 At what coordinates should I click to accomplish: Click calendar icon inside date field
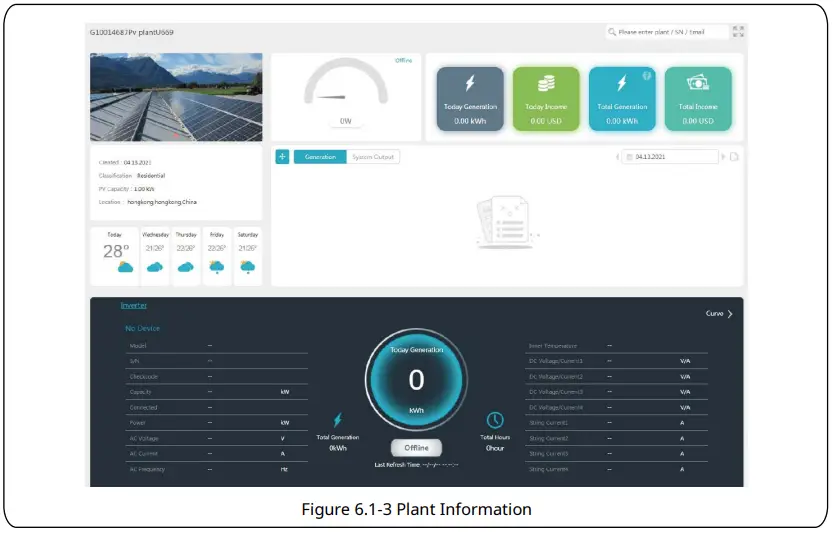point(629,157)
